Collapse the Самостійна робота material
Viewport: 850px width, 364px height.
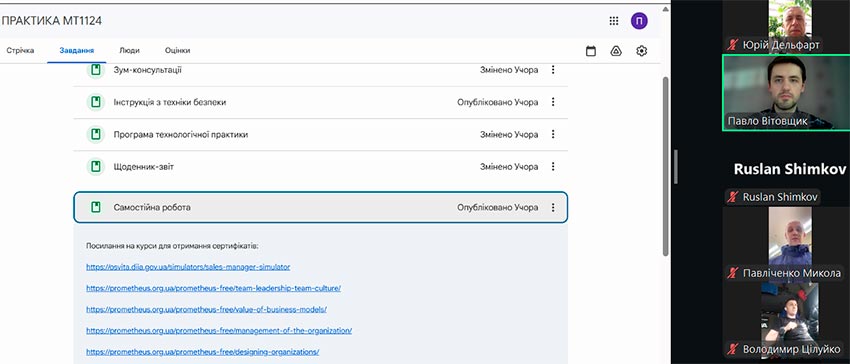320,207
